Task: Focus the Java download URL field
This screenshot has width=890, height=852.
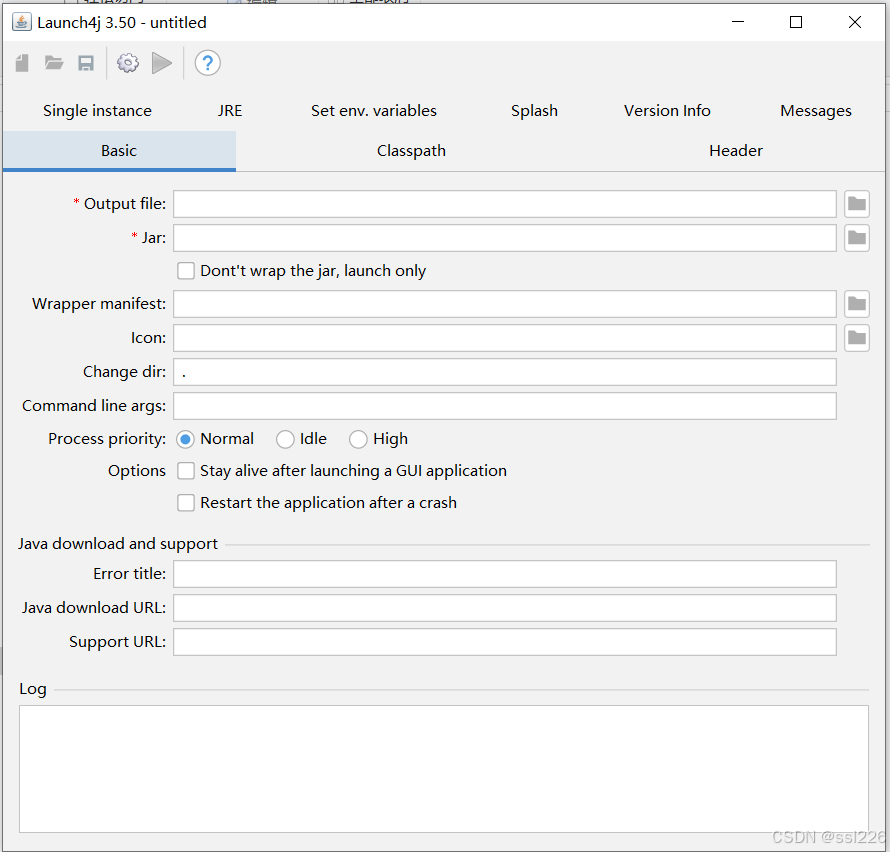Action: 505,608
